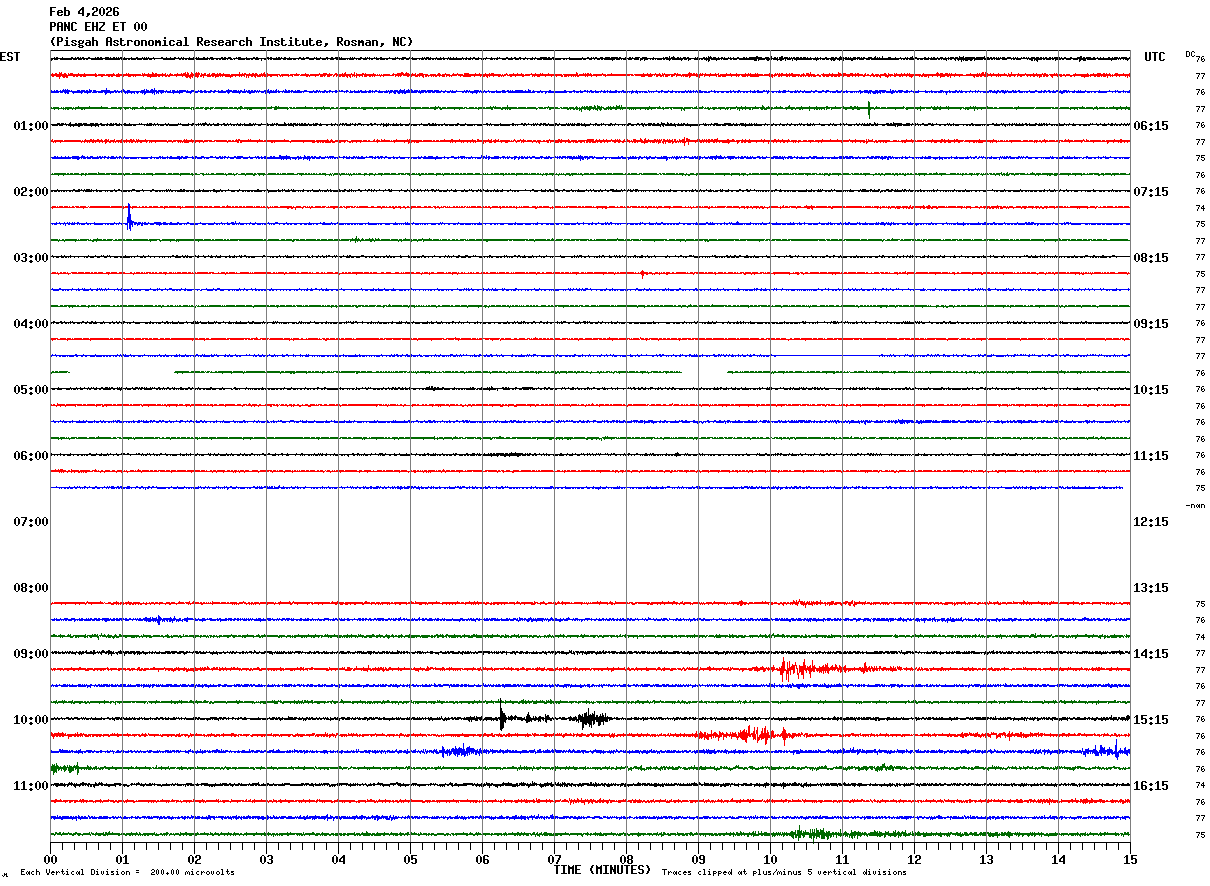Click the 05 minute tick label

[410, 859]
